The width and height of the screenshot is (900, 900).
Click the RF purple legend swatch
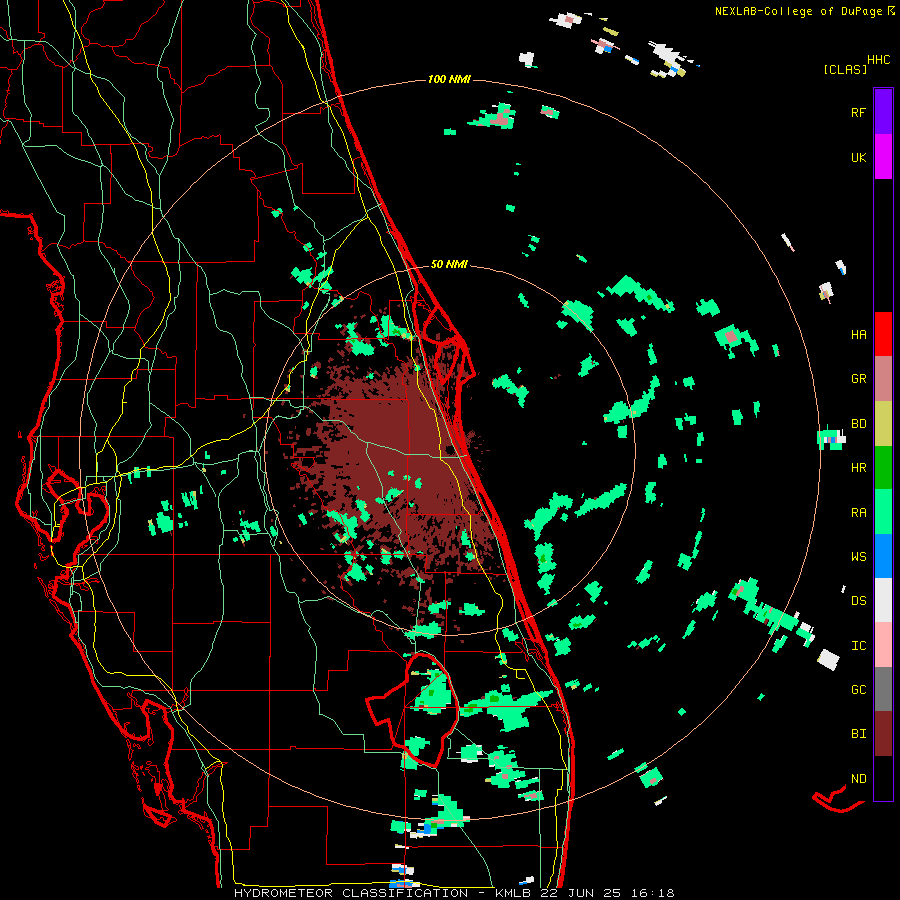click(883, 112)
